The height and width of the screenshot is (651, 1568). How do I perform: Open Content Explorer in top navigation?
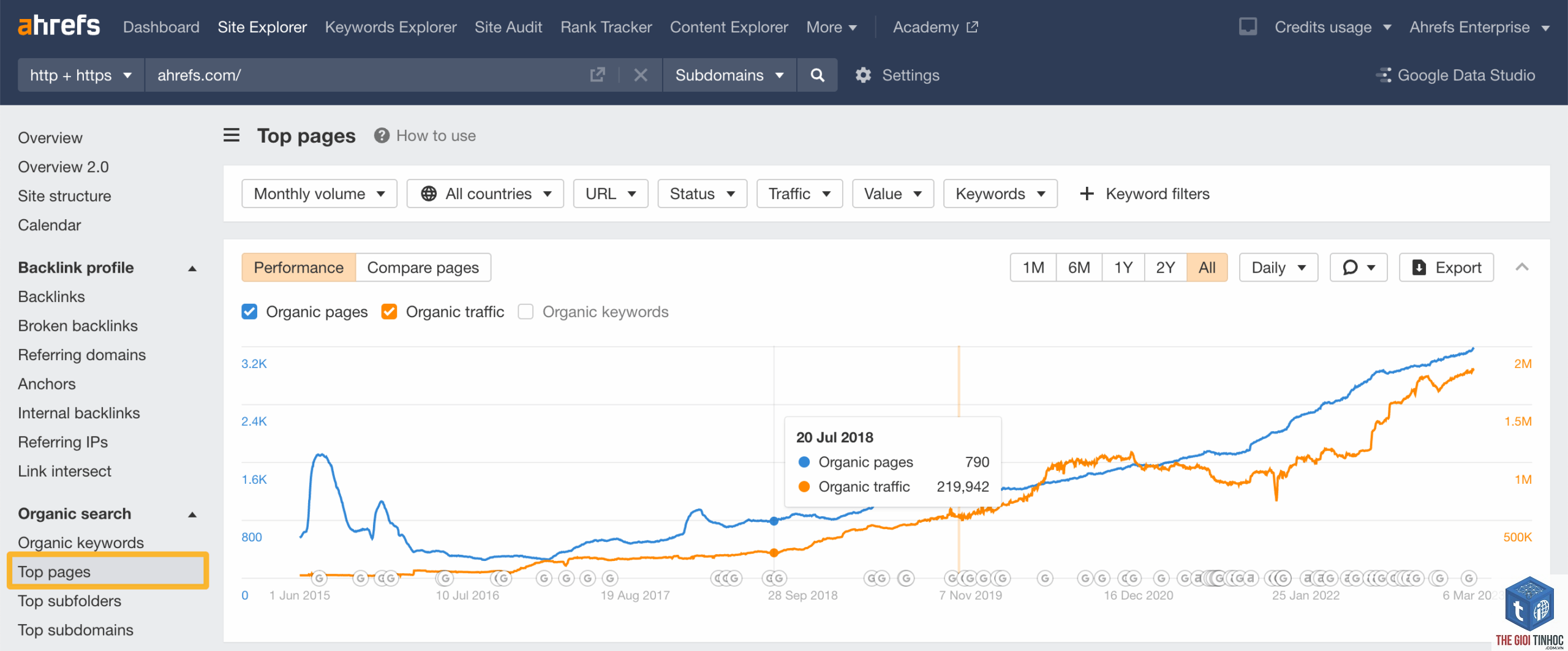click(x=729, y=27)
